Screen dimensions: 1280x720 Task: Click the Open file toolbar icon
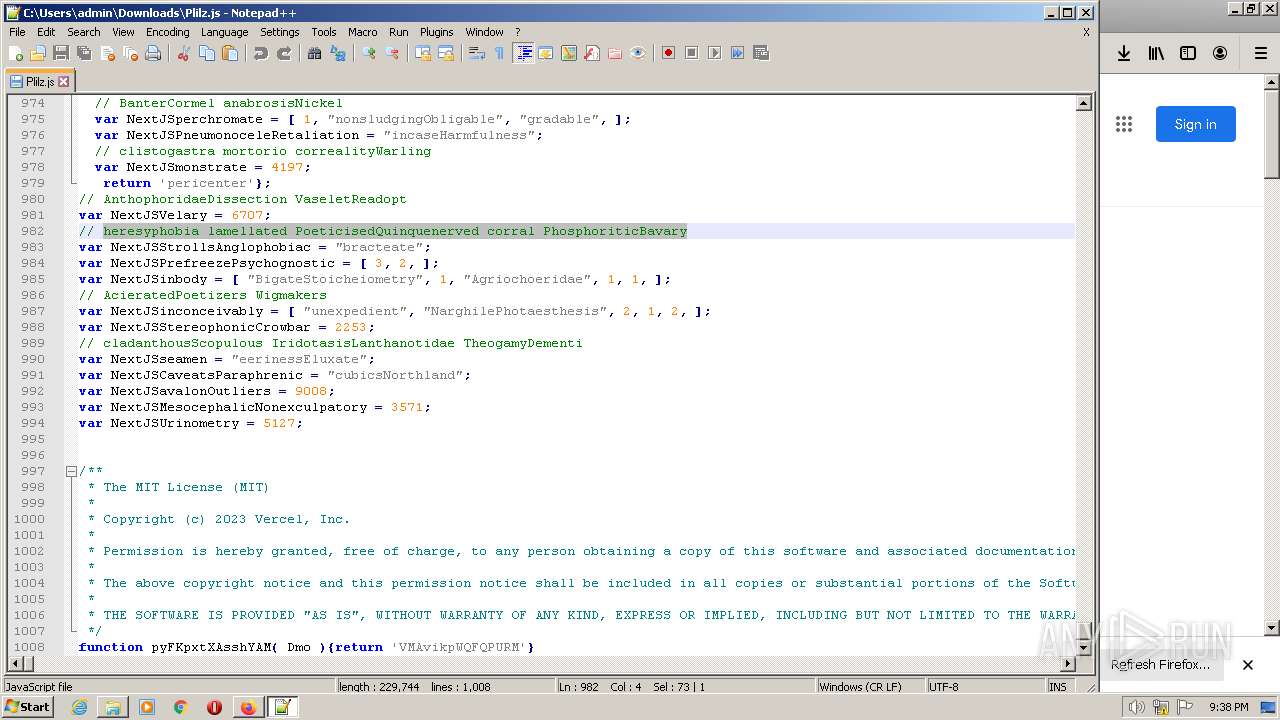pyautogui.click(x=38, y=53)
